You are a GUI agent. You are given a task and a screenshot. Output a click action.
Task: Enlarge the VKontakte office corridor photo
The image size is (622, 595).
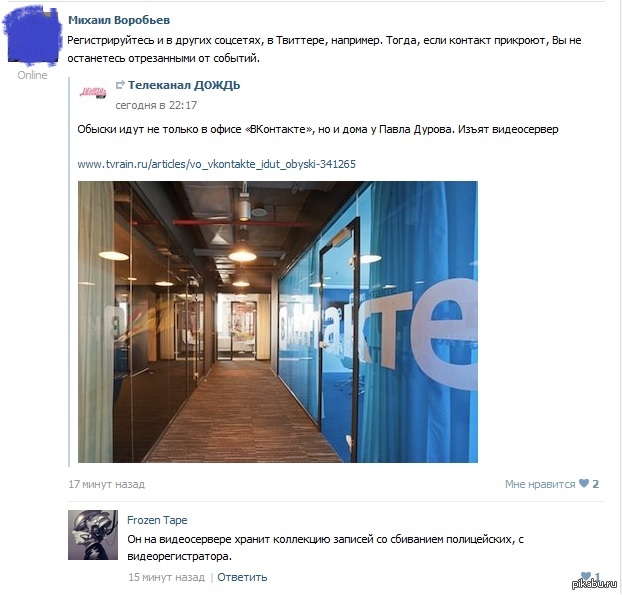(278, 322)
